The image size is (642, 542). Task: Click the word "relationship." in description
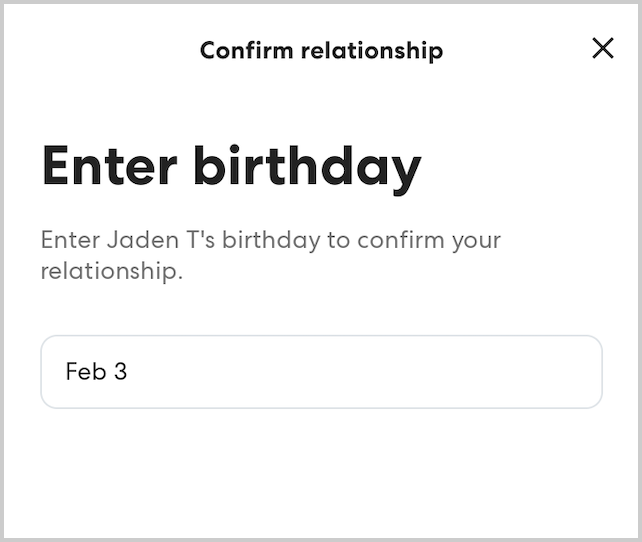click(x=112, y=271)
